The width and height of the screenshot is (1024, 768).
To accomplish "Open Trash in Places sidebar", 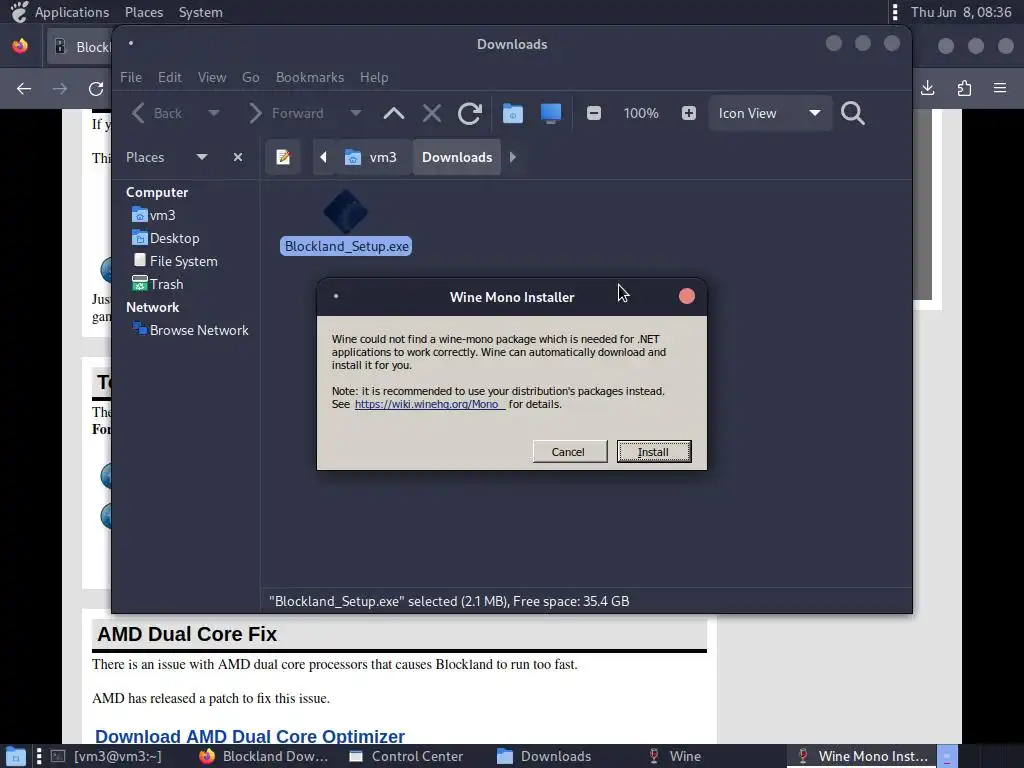I will (x=157, y=284).
